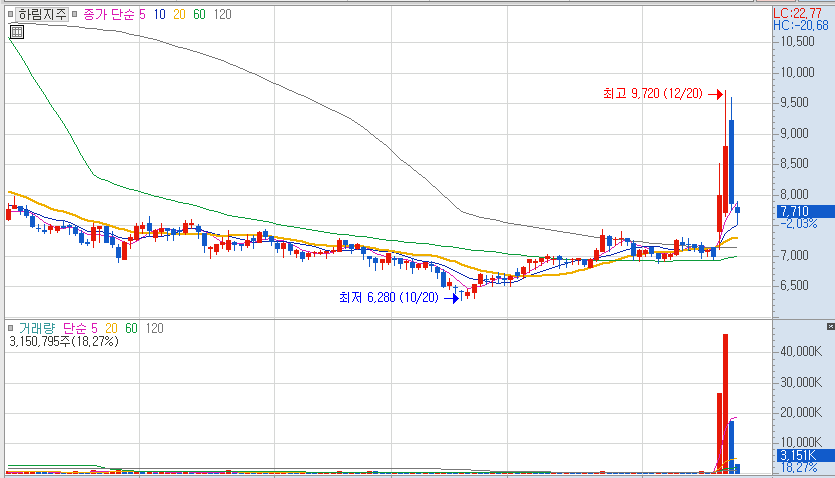The width and height of the screenshot is (835, 478).
Task: Select the price 120-day moving average legend
Action: pyautogui.click(x=223, y=14)
